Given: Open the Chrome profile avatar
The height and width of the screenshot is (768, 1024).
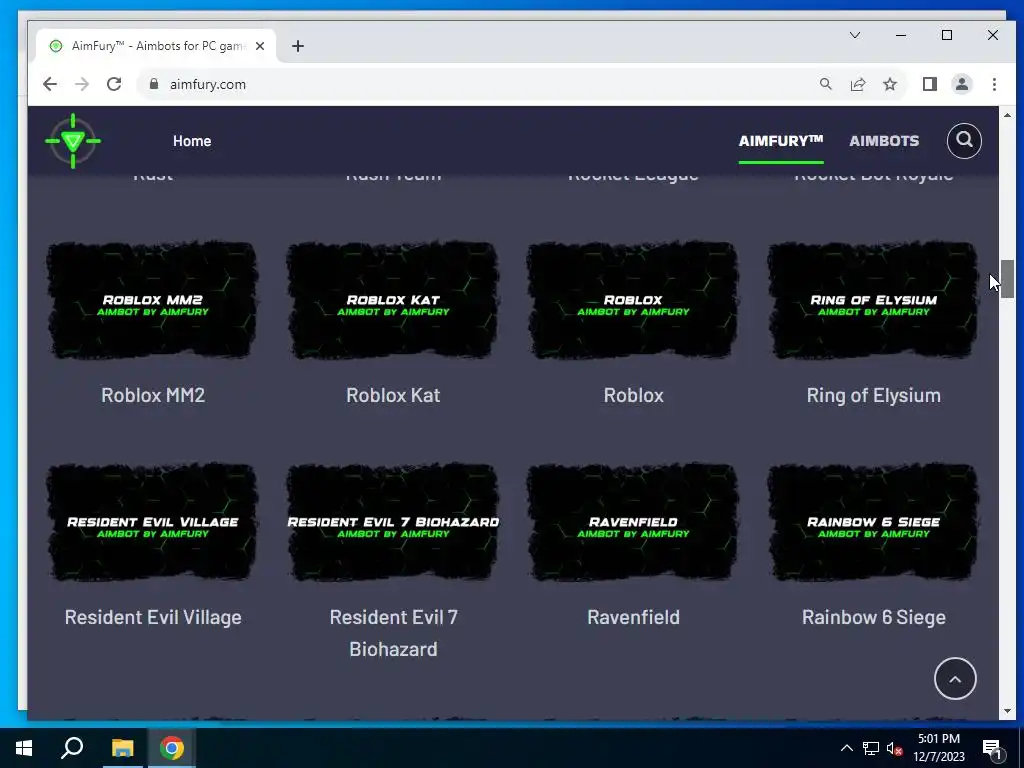Looking at the screenshot, I should point(962,84).
